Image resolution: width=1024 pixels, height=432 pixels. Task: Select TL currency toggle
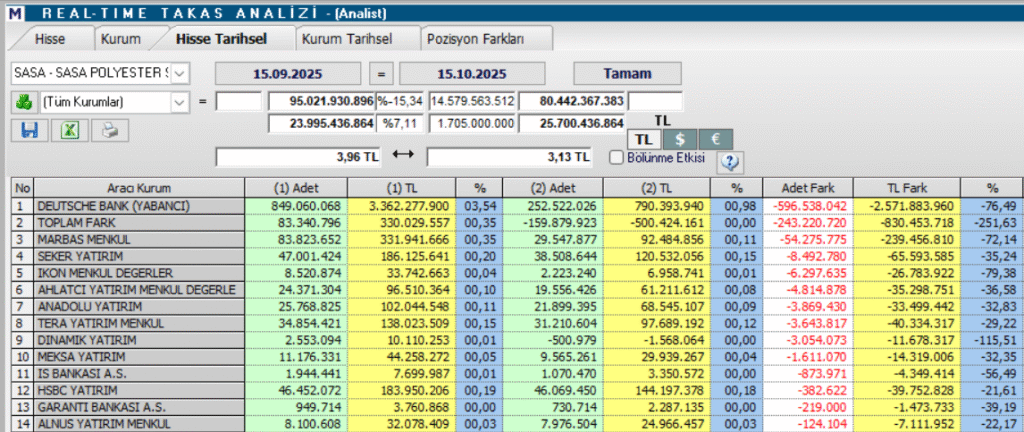click(x=645, y=140)
